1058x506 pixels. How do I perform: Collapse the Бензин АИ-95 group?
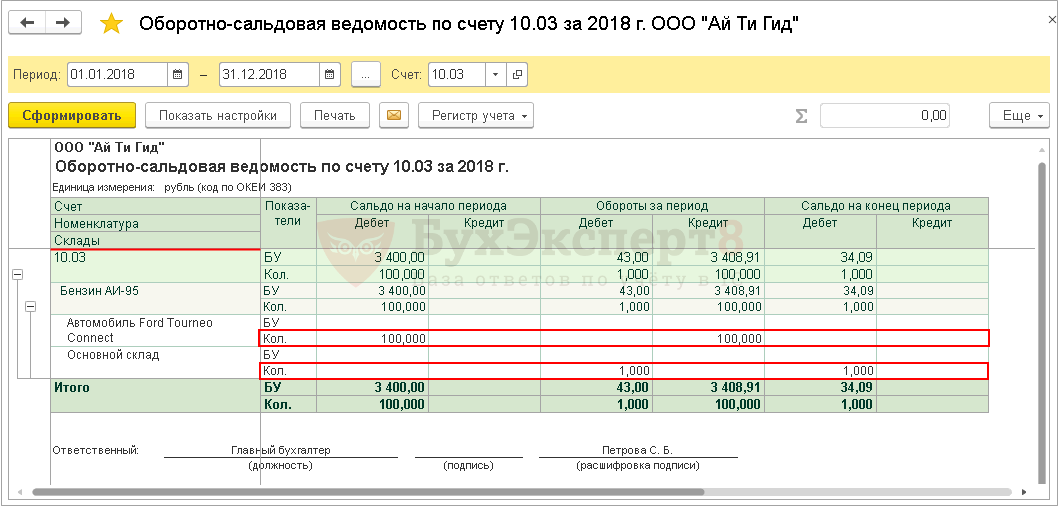pyautogui.click(x=30, y=307)
